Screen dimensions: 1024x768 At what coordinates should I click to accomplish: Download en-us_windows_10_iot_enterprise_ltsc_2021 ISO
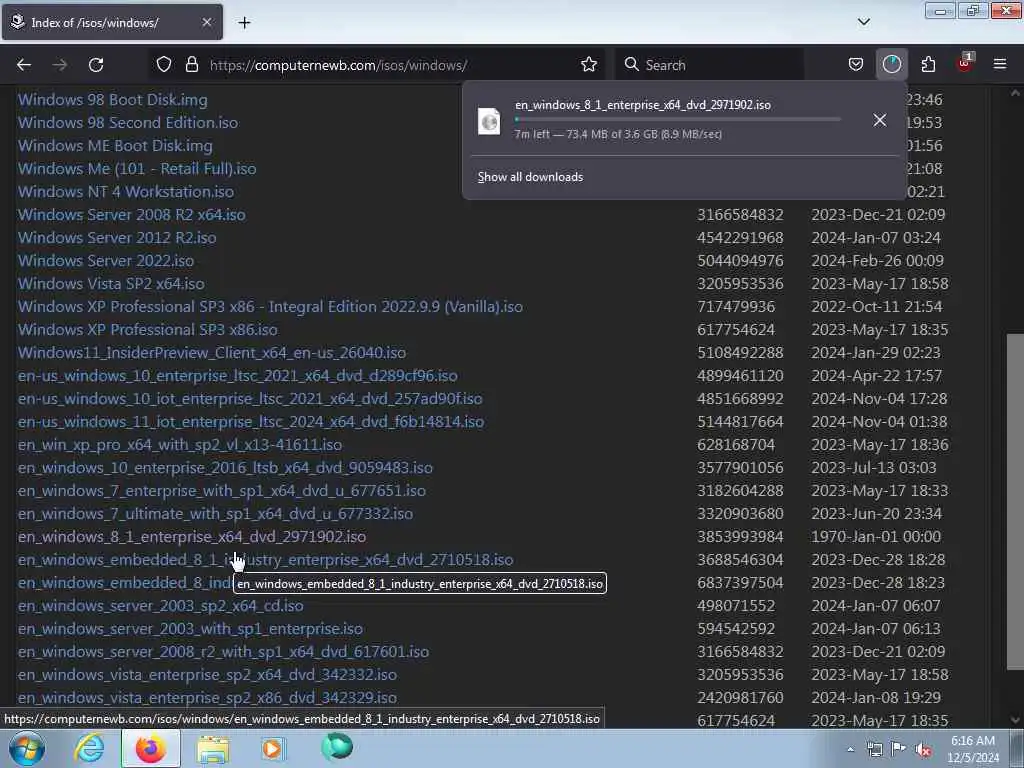(x=250, y=398)
